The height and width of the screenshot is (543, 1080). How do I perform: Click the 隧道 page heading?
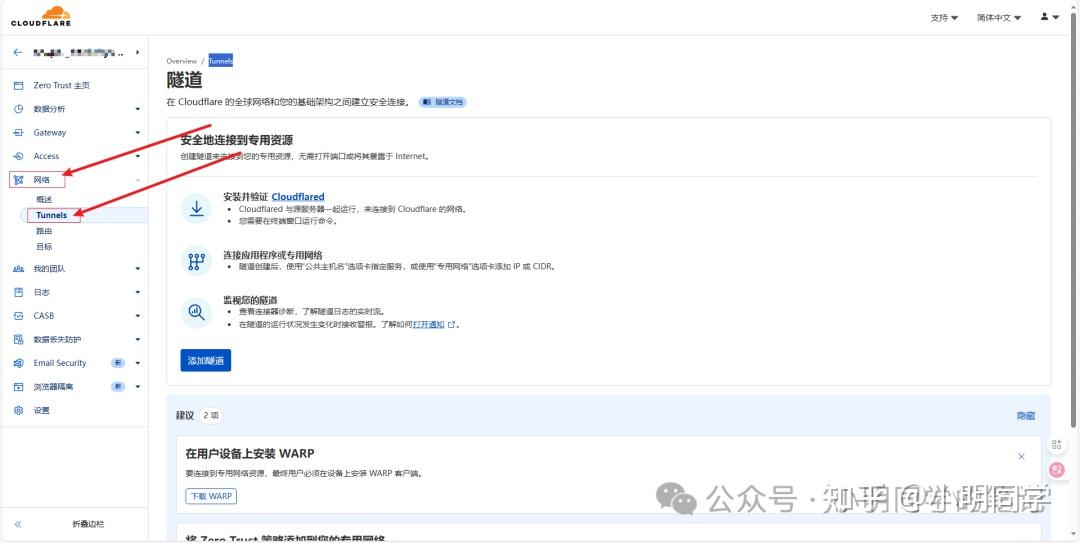184,80
